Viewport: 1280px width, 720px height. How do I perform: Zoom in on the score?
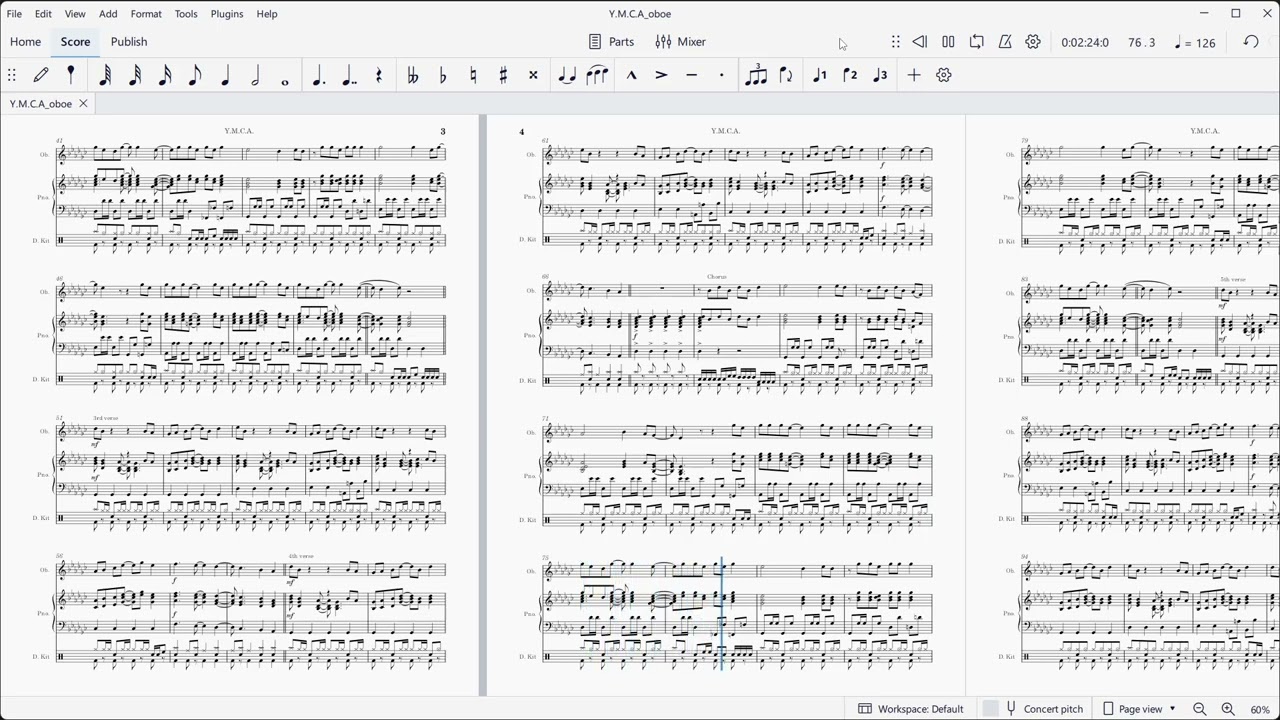point(1228,709)
